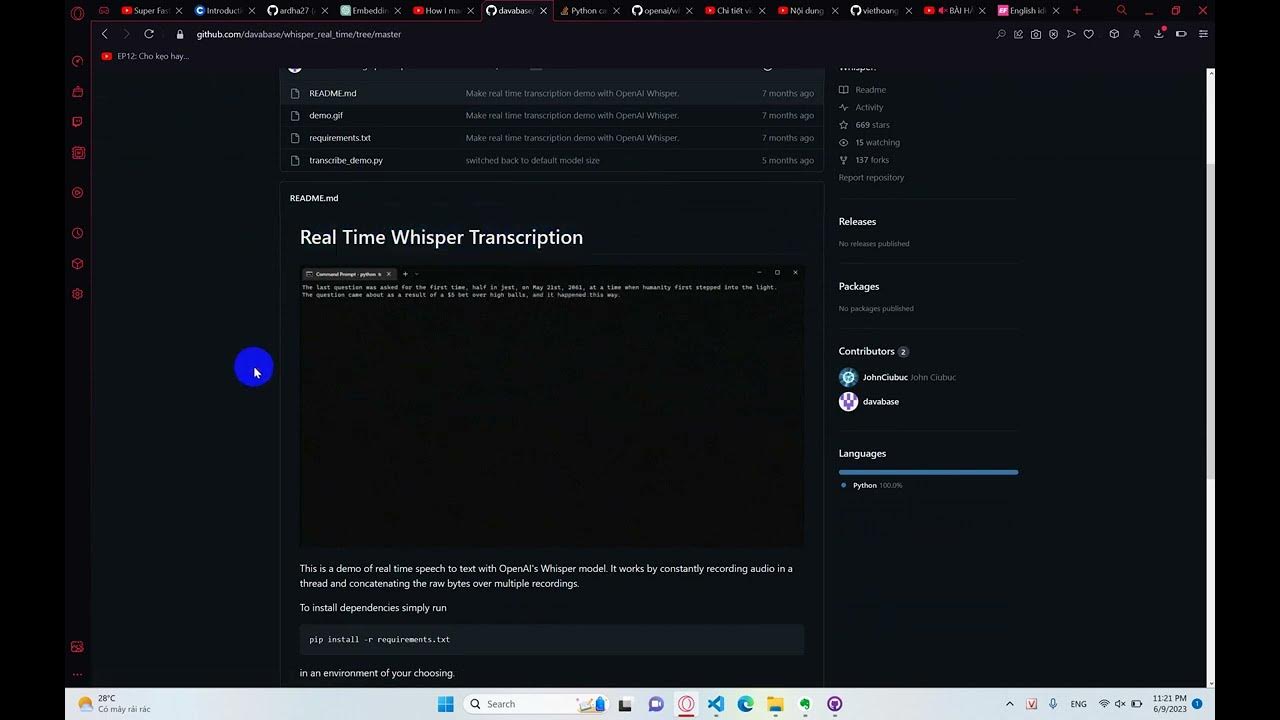Image resolution: width=1280 pixels, height=720 pixels.
Task: Open GitHub Desktop taskbar icon
Action: click(x=835, y=704)
